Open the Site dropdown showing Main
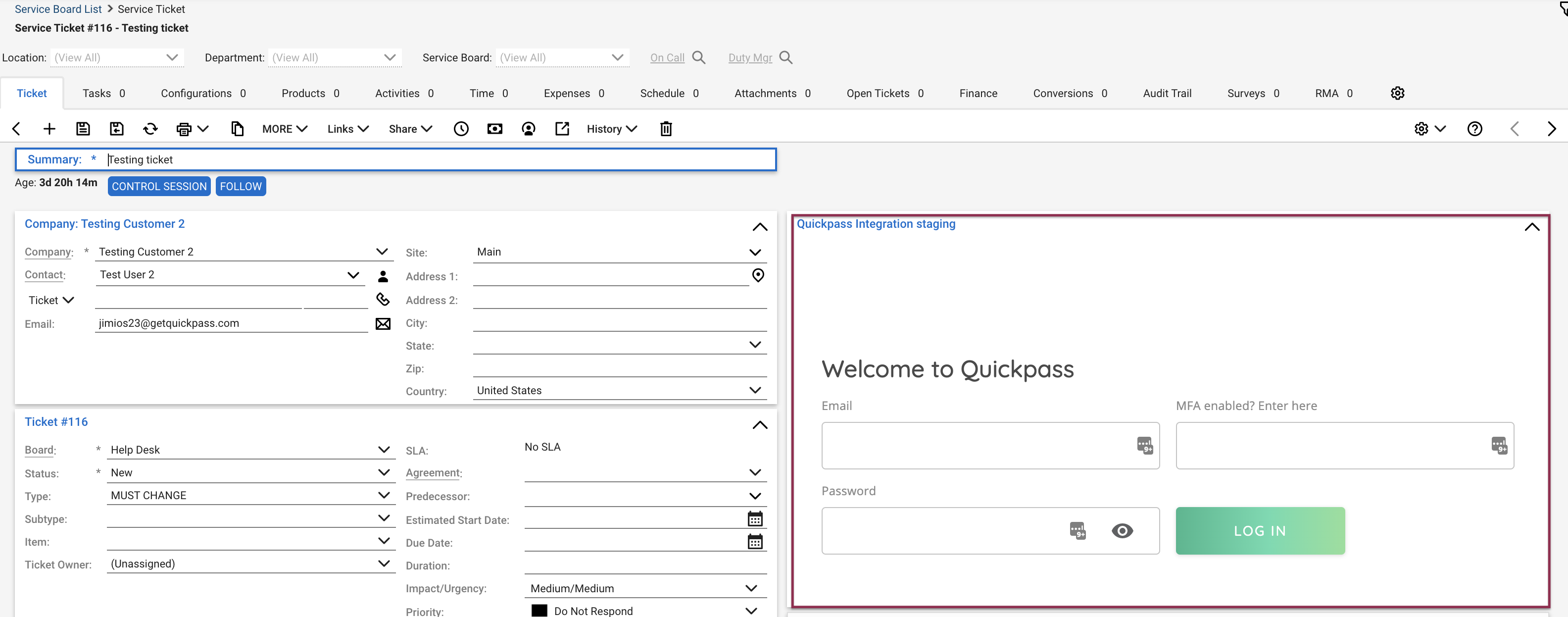1568x617 pixels. (755, 252)
